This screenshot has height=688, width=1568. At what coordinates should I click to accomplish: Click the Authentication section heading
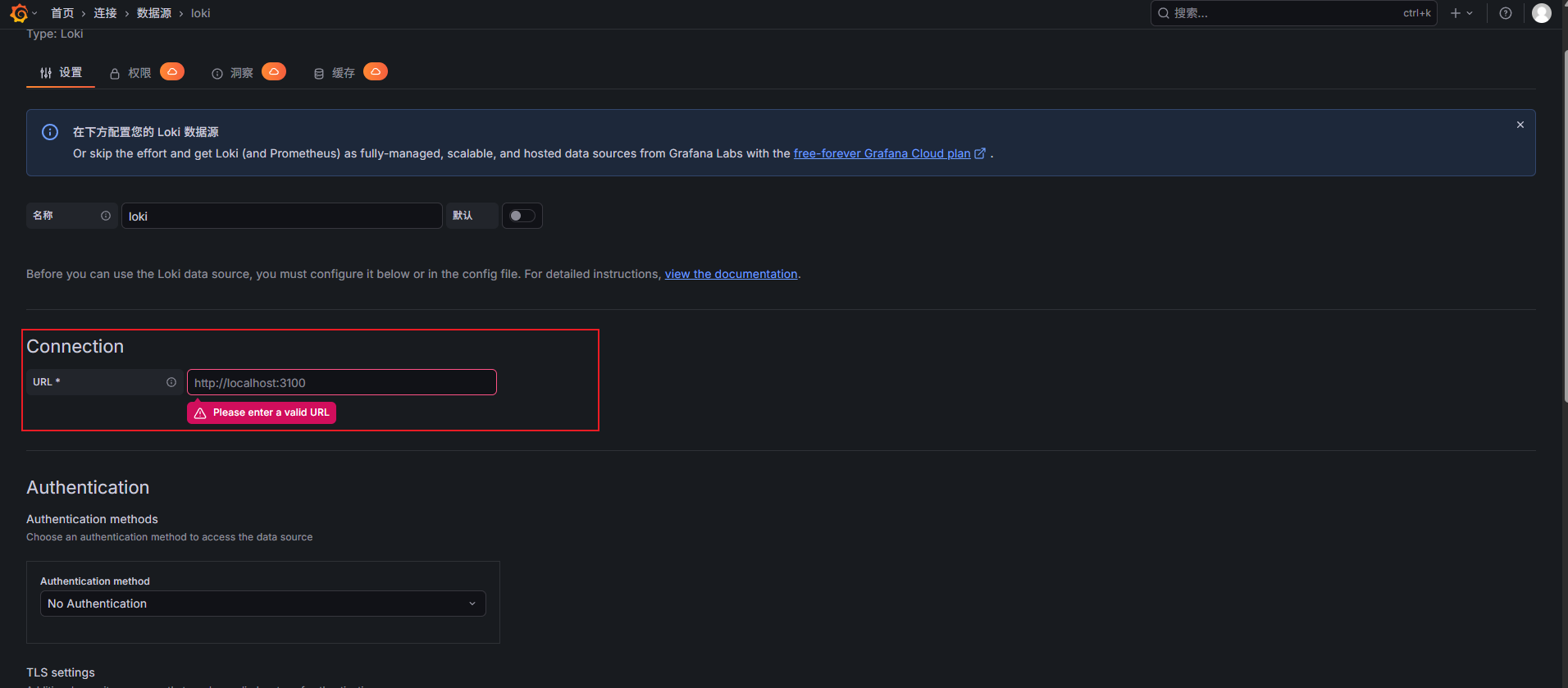click(88, 487)
